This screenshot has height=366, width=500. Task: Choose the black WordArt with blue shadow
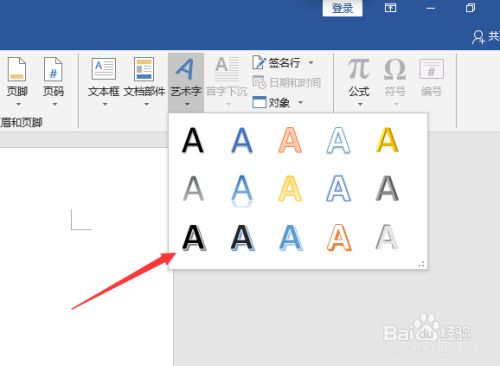pos(243,238)
